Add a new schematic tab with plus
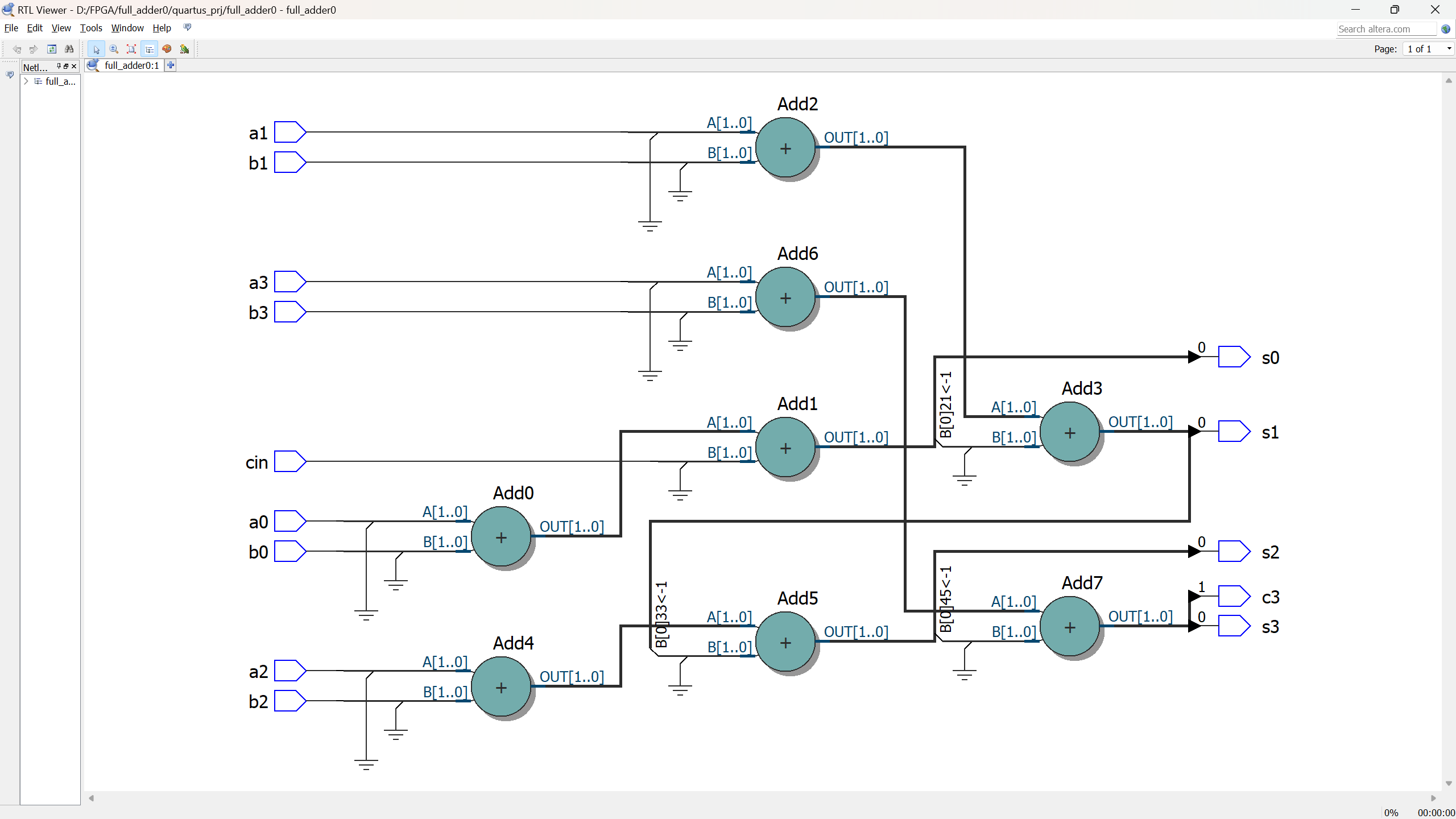This screenshot has height=819, width=1456. point(170,65)
